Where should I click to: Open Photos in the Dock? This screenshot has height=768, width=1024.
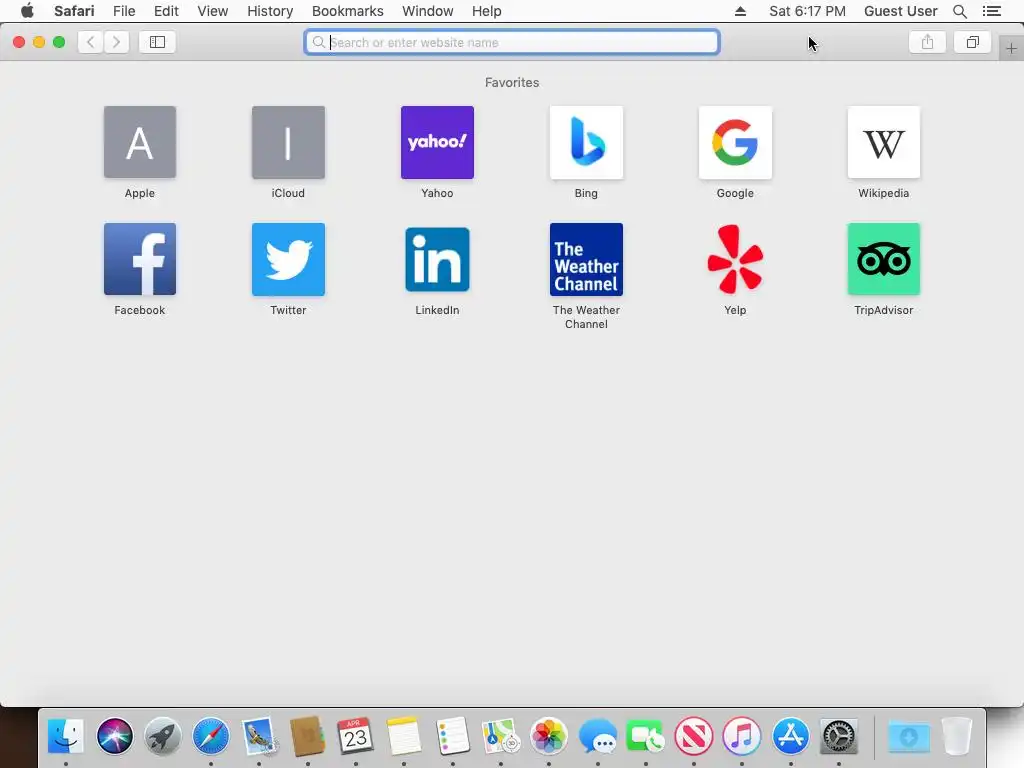pos(549,736)
